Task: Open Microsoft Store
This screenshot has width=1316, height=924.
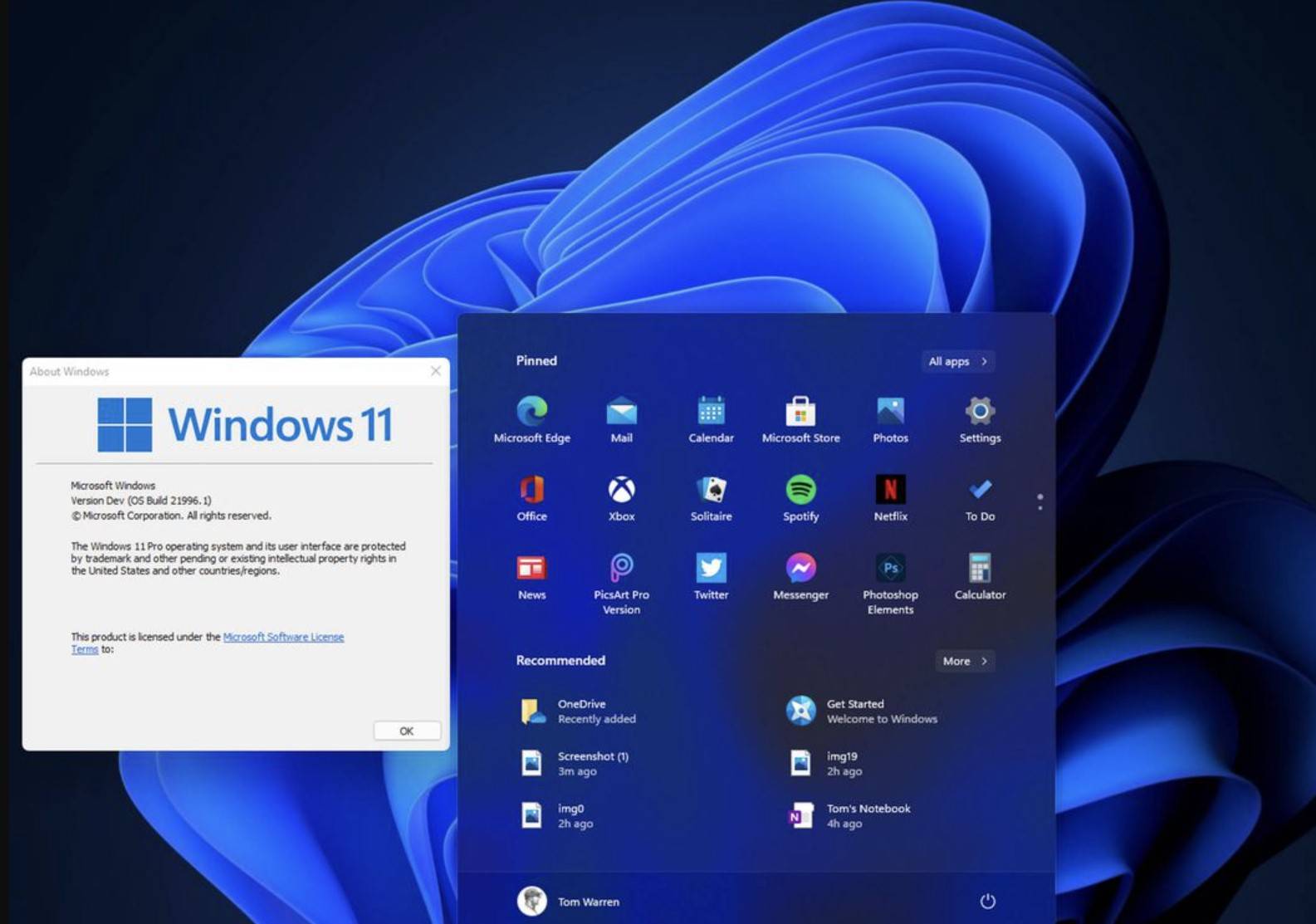Action: click(x=800, y=420)
